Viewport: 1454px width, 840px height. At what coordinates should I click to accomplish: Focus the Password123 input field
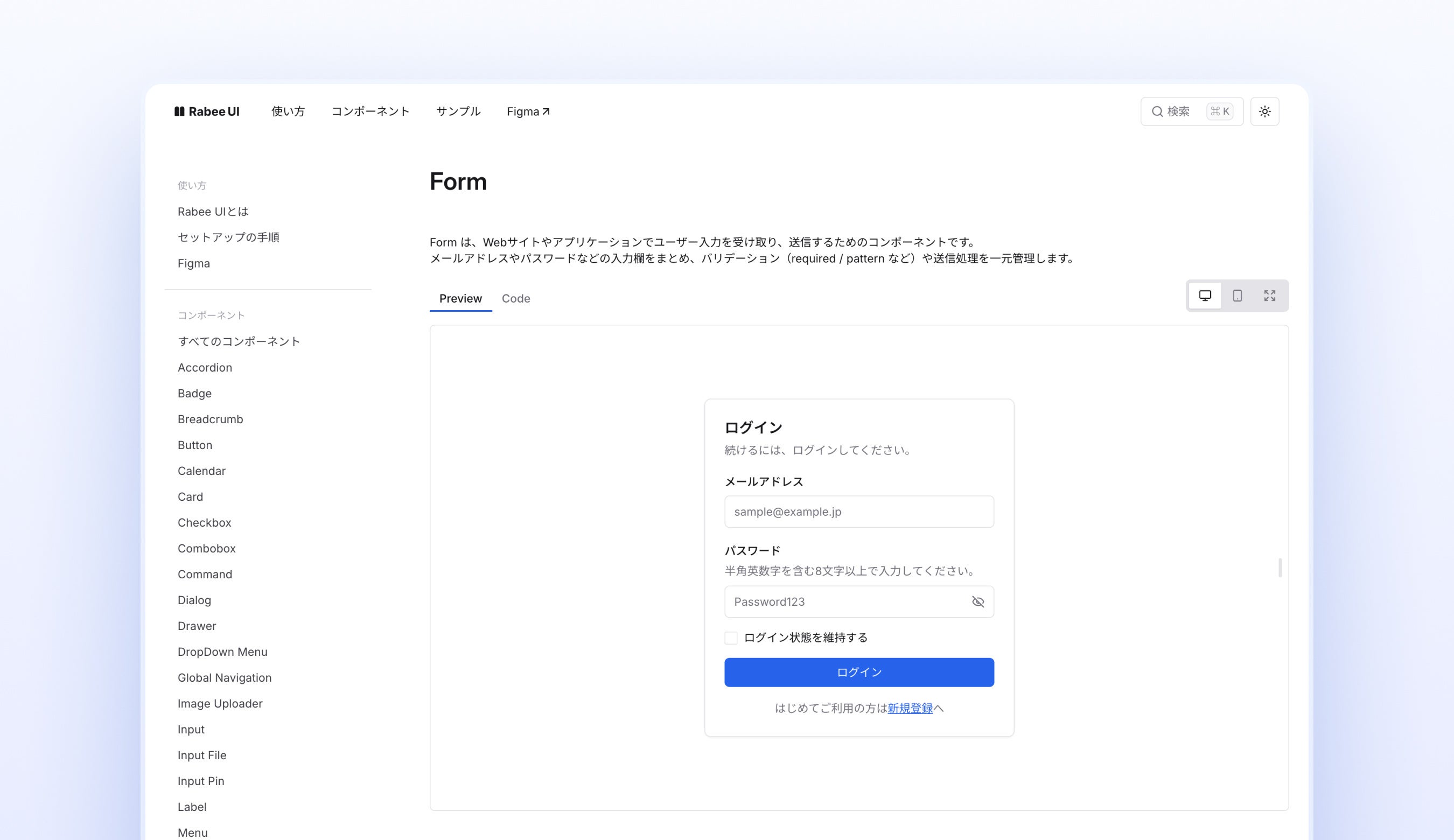click(x=842, y=602)
